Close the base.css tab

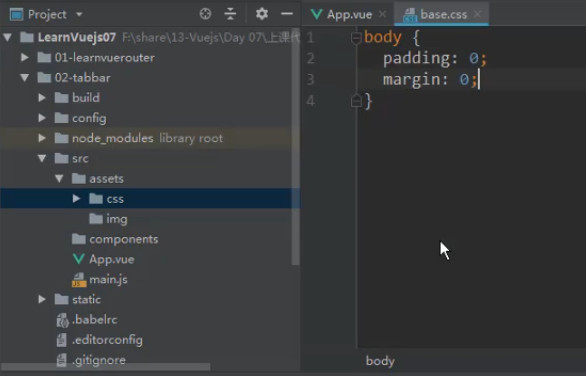pyautogui.click(x=477, y=14)
